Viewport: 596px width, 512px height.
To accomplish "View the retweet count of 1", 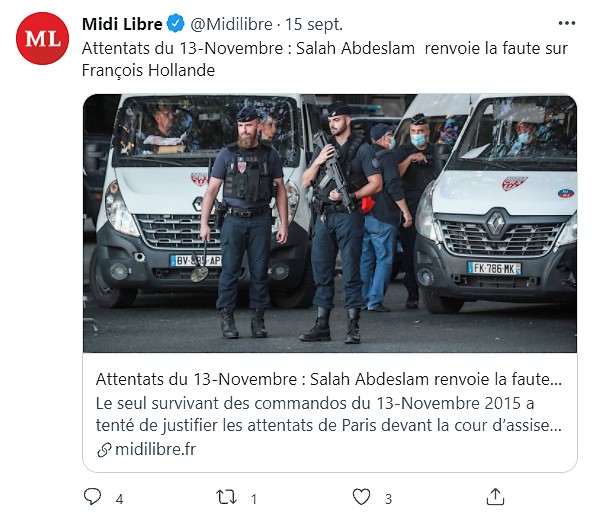I will pos(254,499).
